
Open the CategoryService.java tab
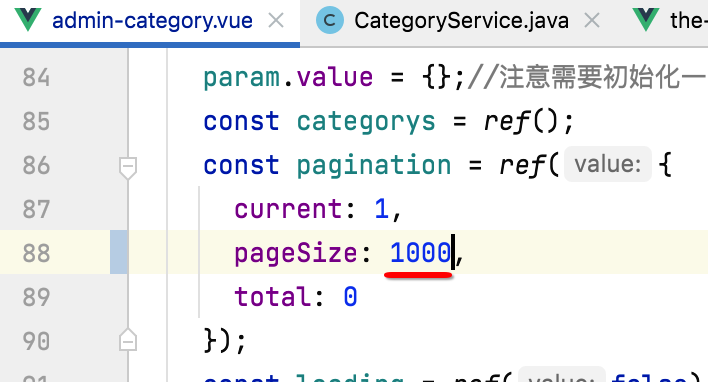click(461, 21)
